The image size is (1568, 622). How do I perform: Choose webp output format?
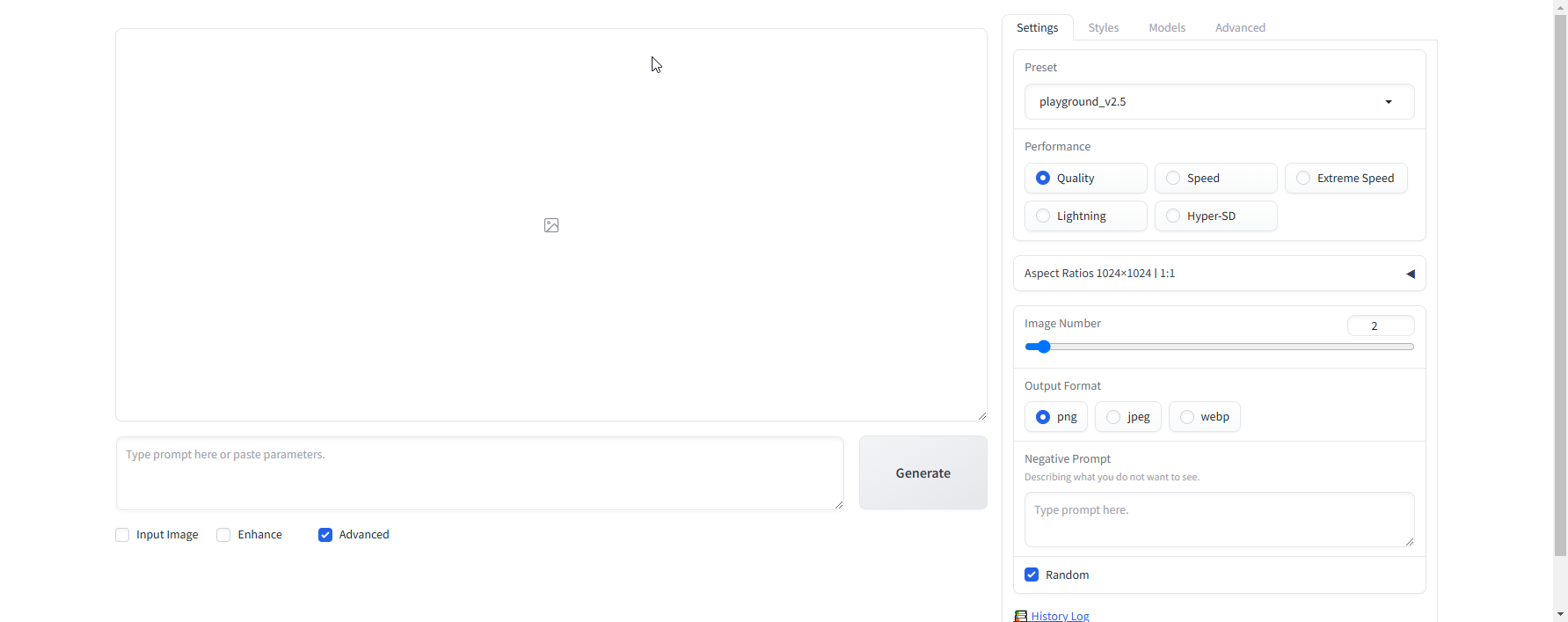(1205, 417)
